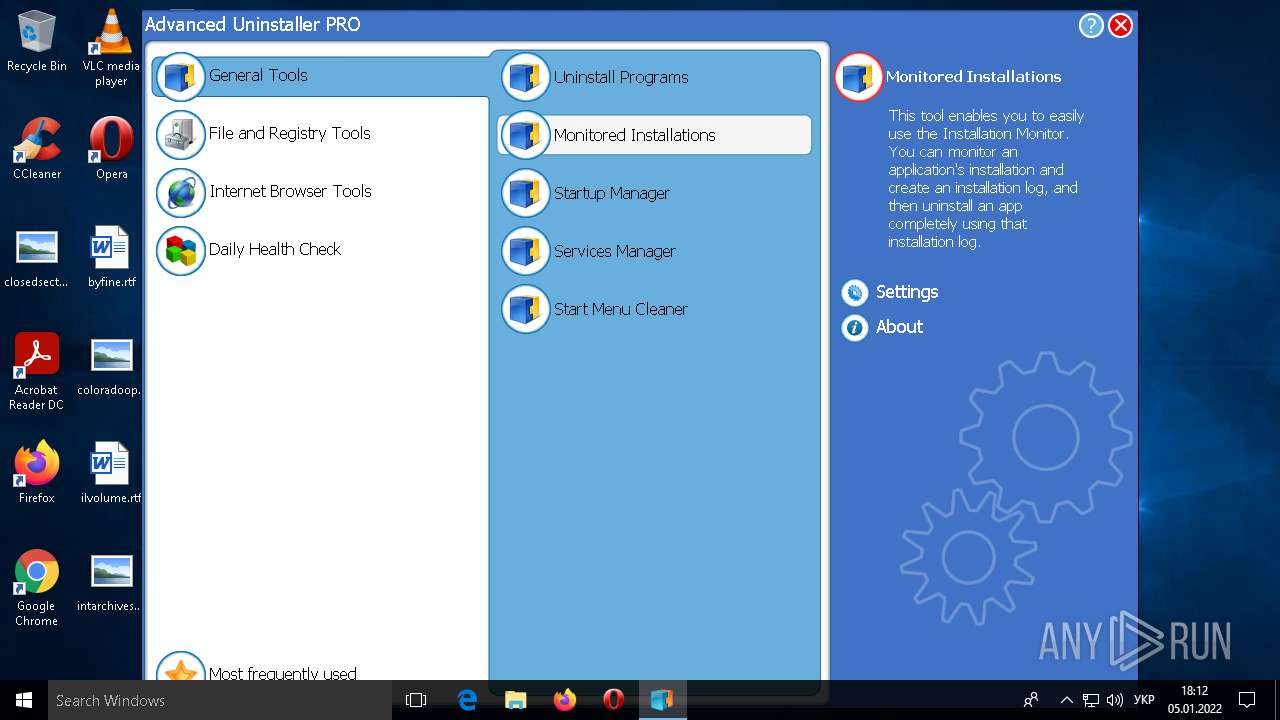Launch Acrobat Reader DC shortcut
This screenshot has width=1280, height=720.
click(37, 372)
